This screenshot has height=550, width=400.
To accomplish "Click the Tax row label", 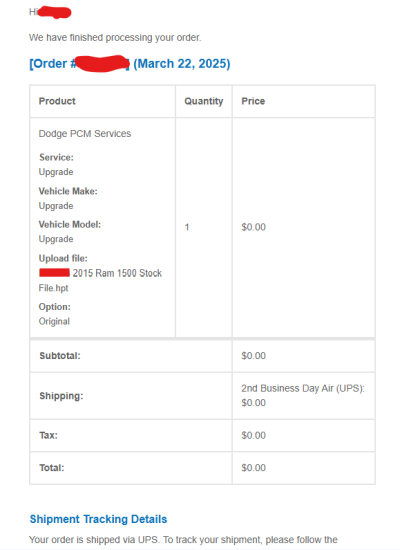I will 48,435.
